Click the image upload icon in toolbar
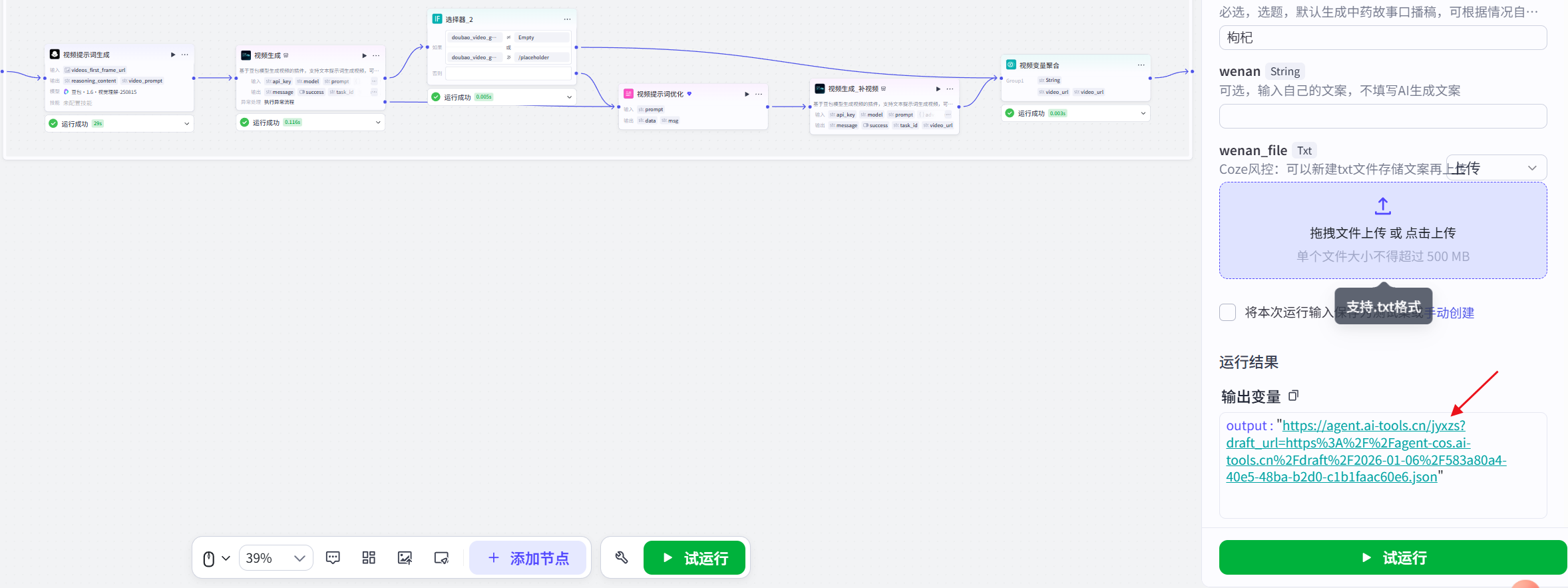 405,558
